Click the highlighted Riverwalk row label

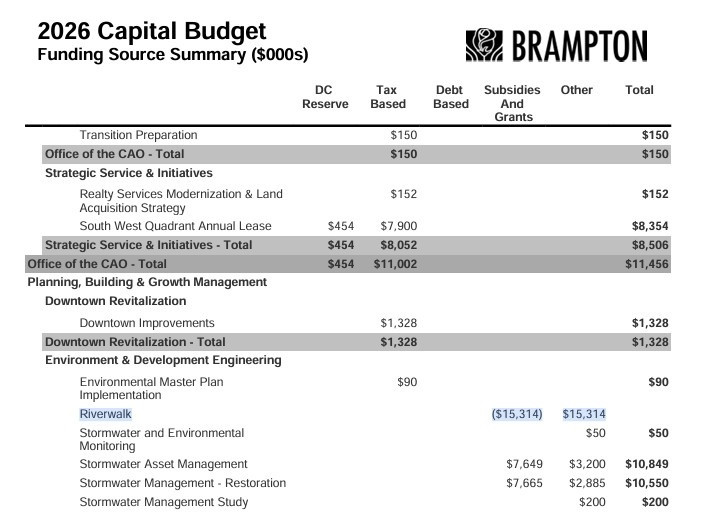pyautogui.click(x=105, y=414)
